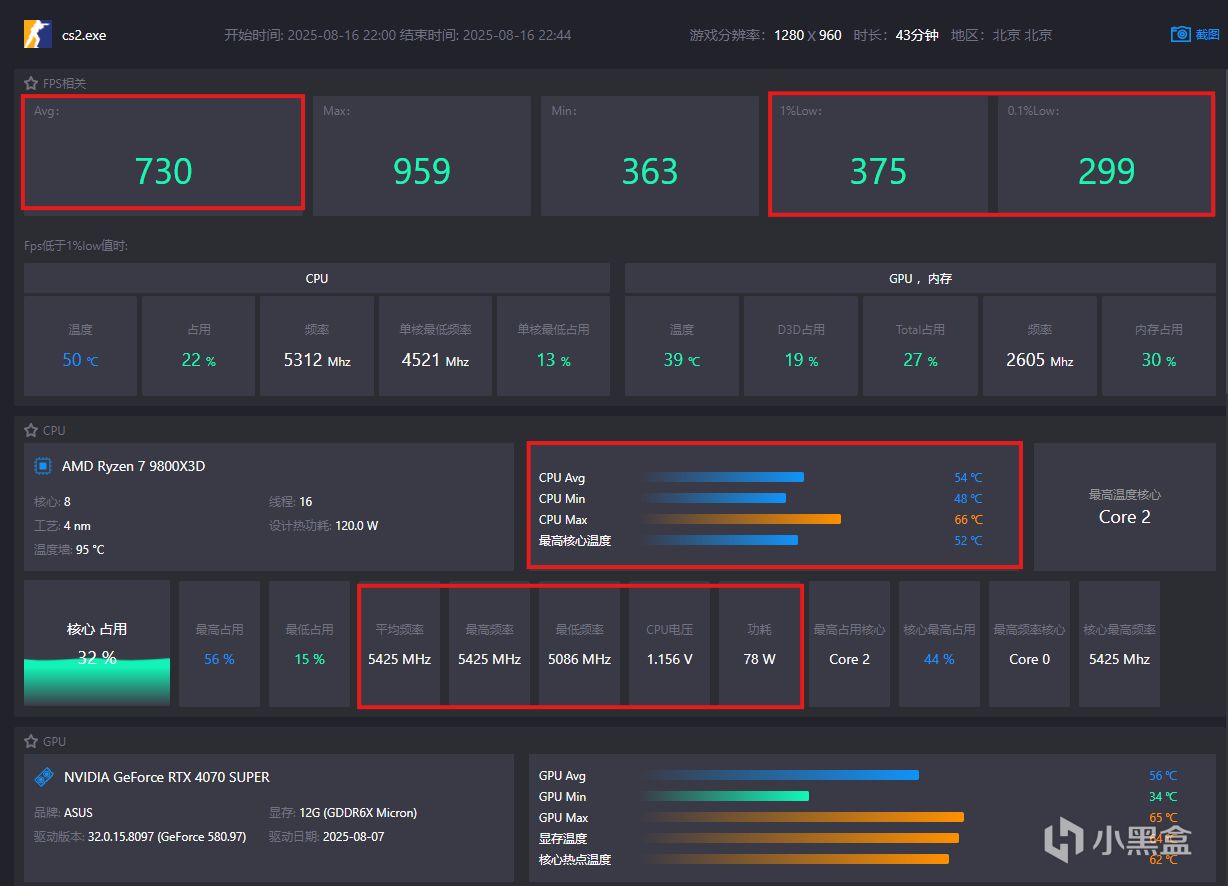
Task: Click the CPU Max temperature bar
Action: pyautogui.click(x=742, y=520)
